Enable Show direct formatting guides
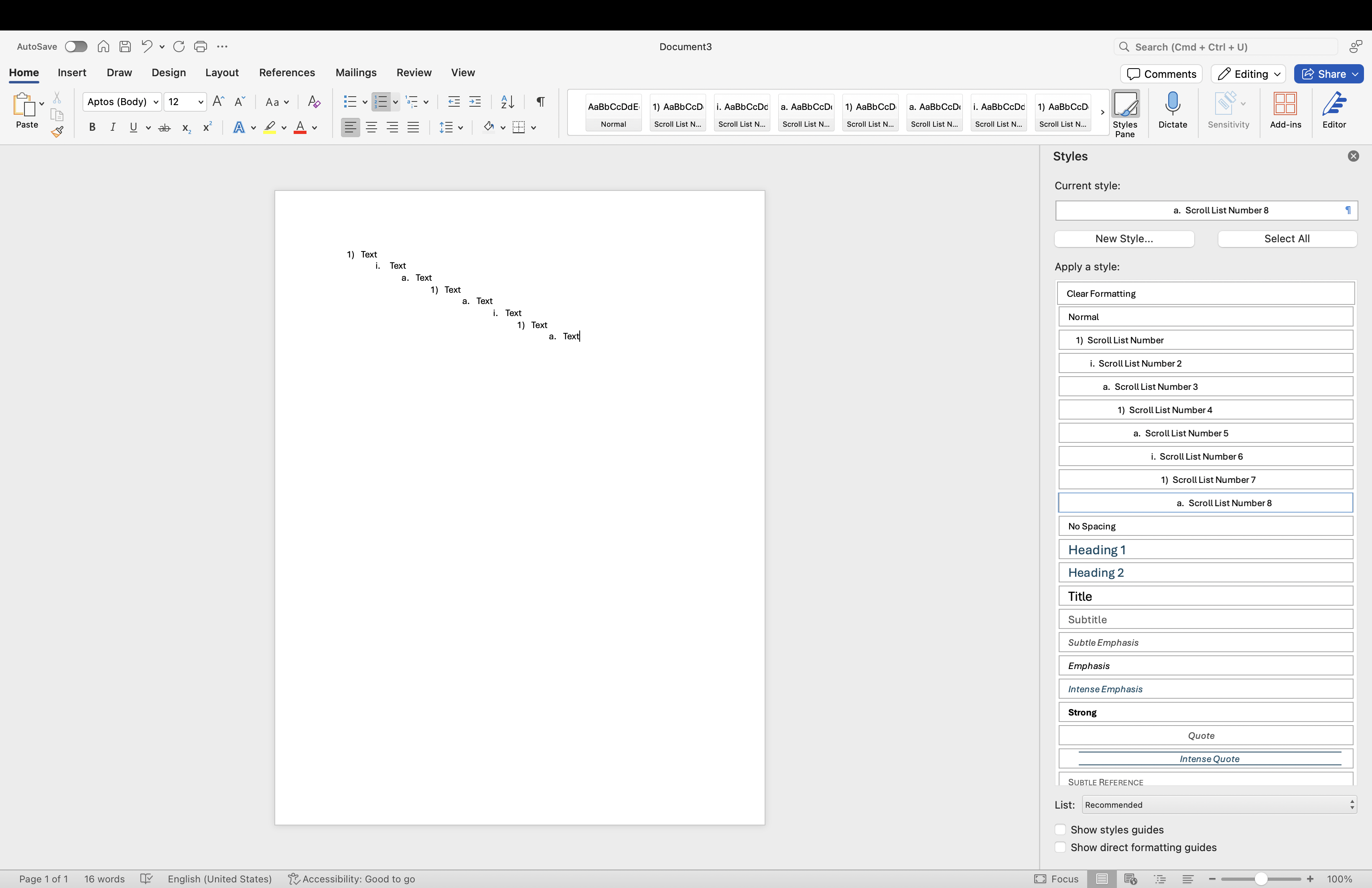The image size is (1372, 888). (x=1060, y=847)
